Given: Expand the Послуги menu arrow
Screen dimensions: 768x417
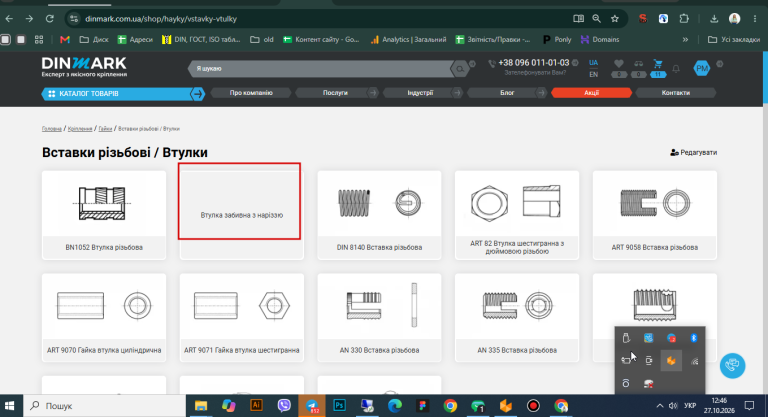Looking at the screenshot, I should pyautogui.click(x=373, y=93).
